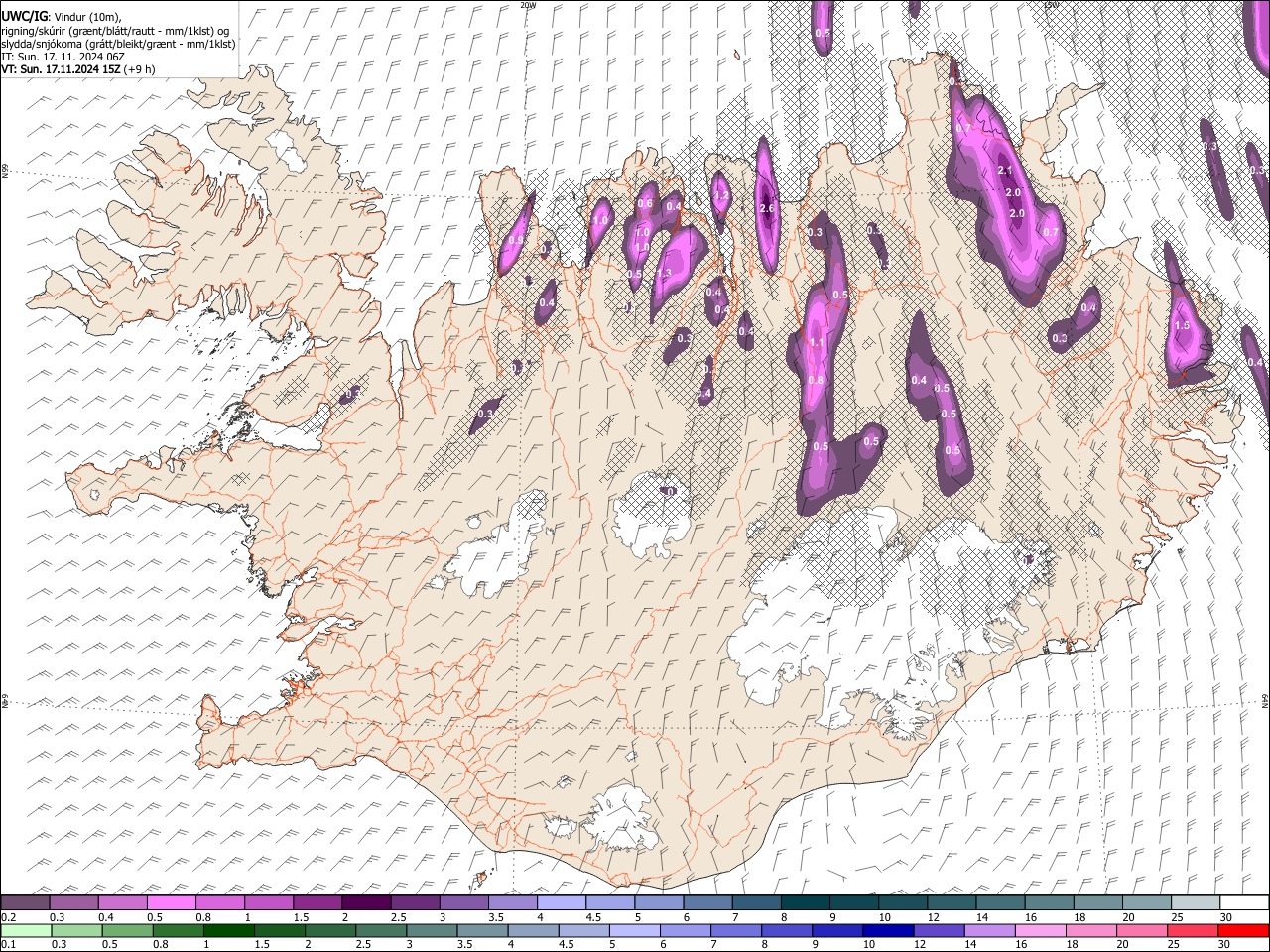This screenshot has height=952, width=1270.
Task: Click the 1.1 precipitation value label
Action: (x=817, y=342)
